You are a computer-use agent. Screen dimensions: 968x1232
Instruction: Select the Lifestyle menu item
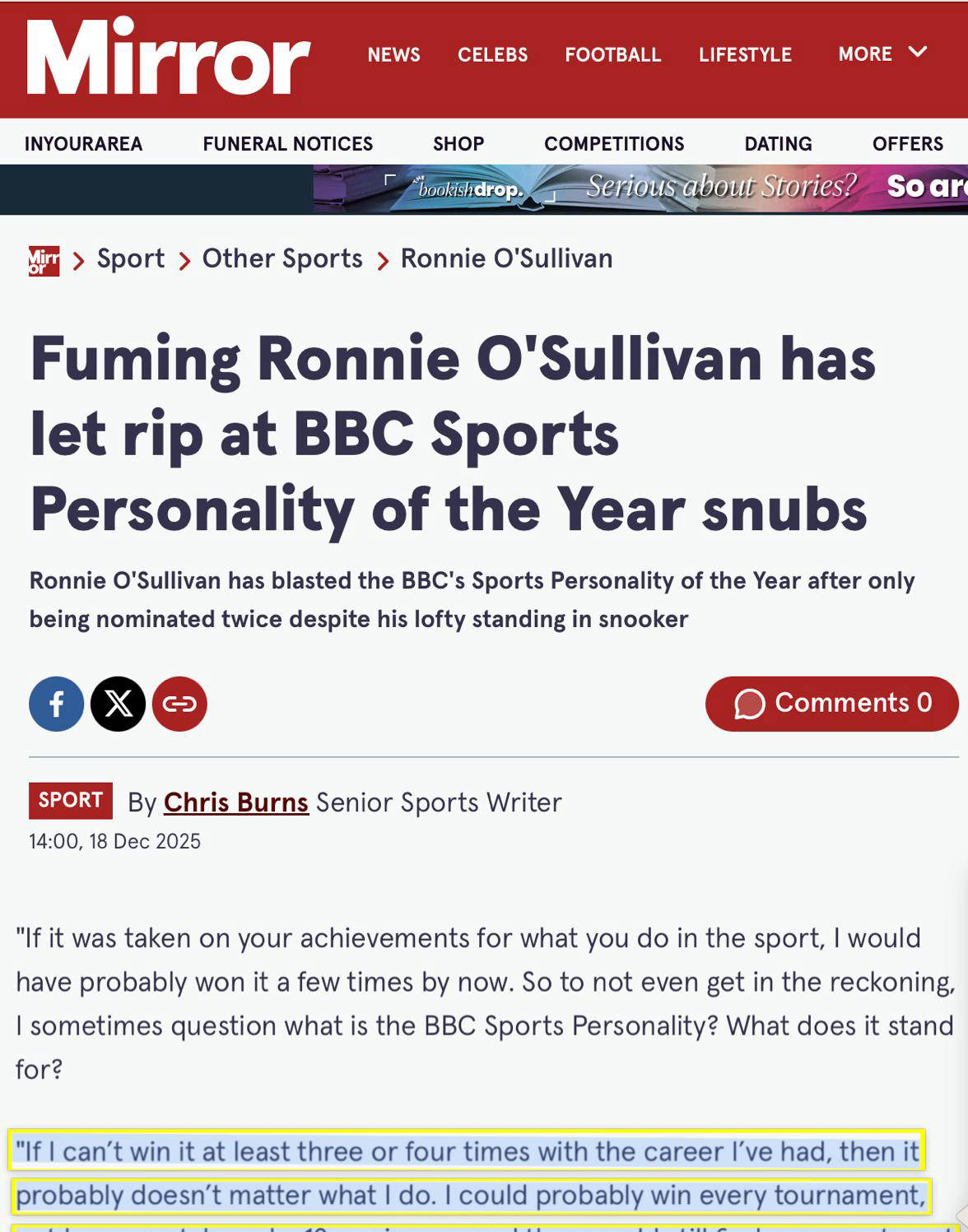pos(745,55)
